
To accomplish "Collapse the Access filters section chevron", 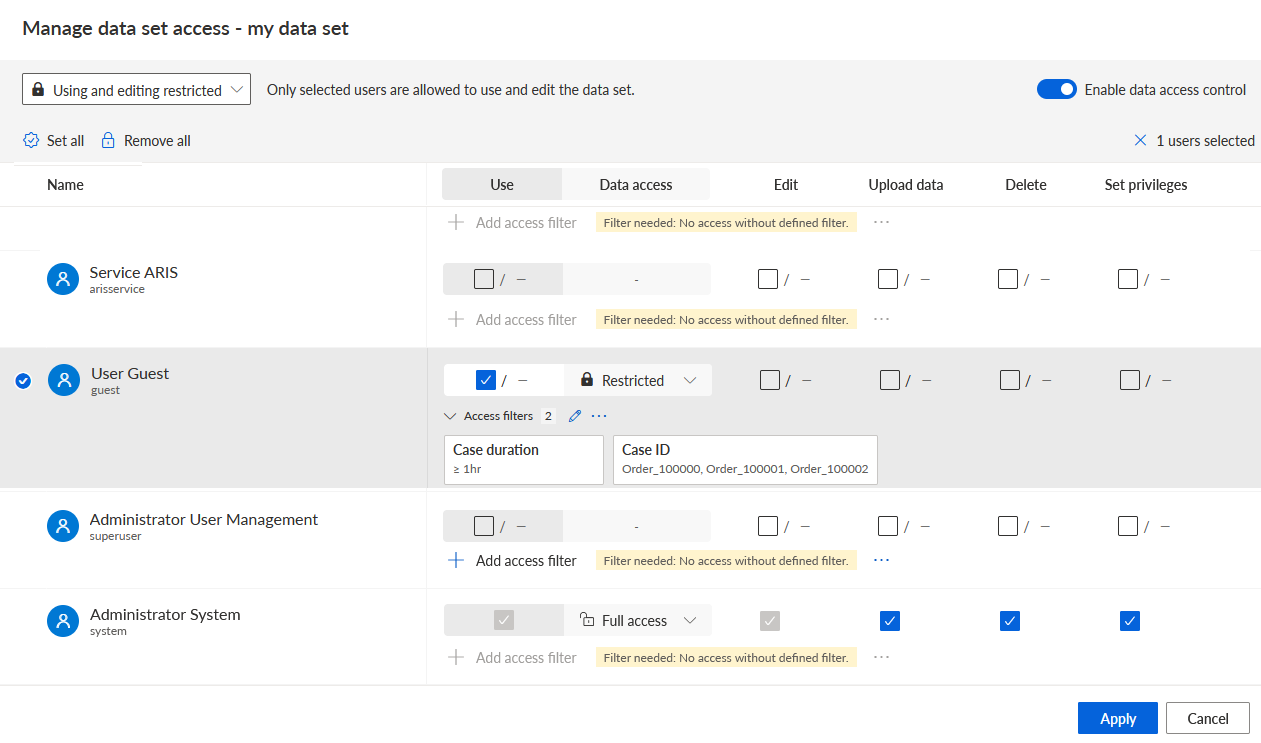I will [x=450, y=416].
